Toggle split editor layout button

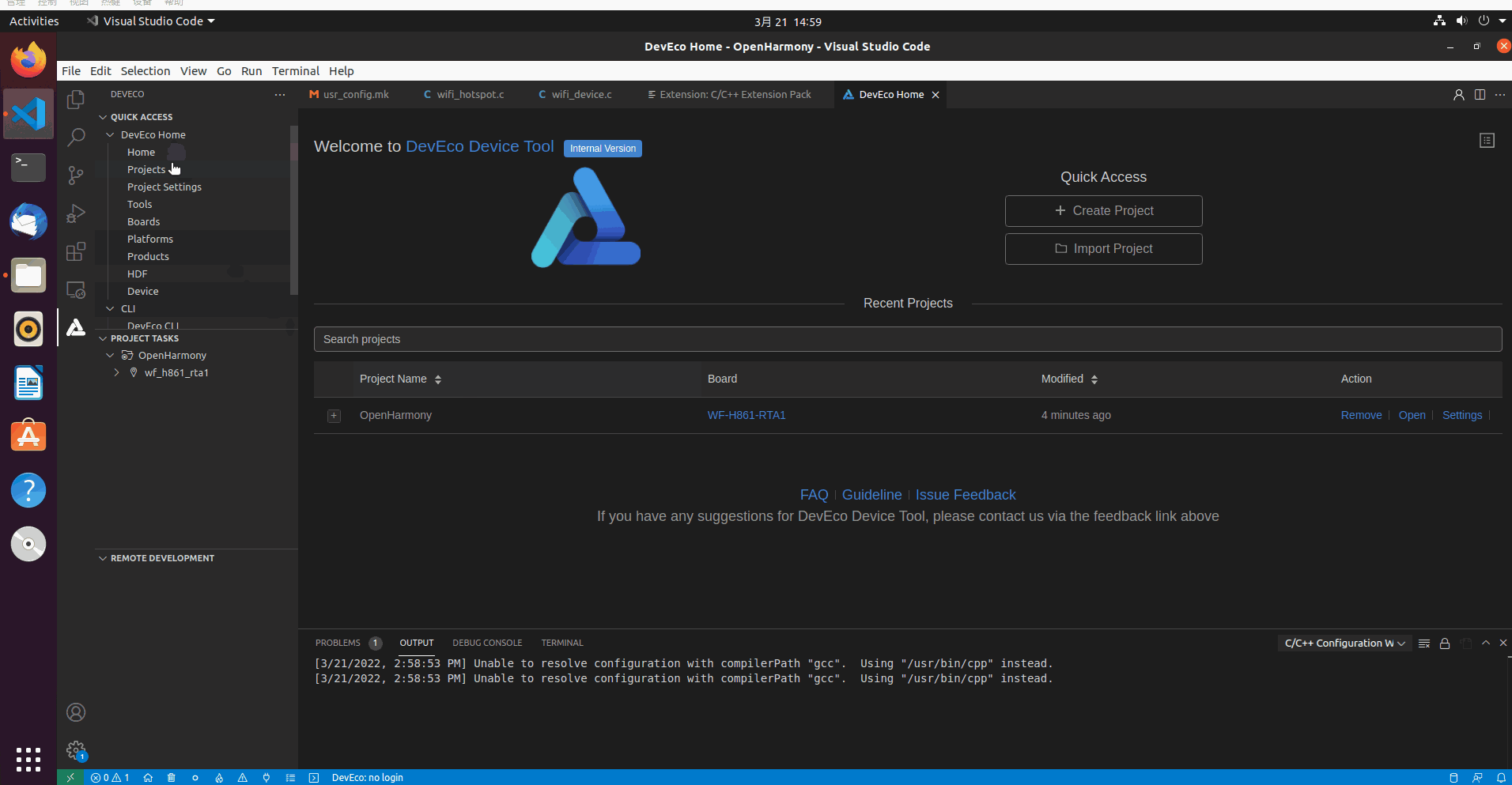1480,95
